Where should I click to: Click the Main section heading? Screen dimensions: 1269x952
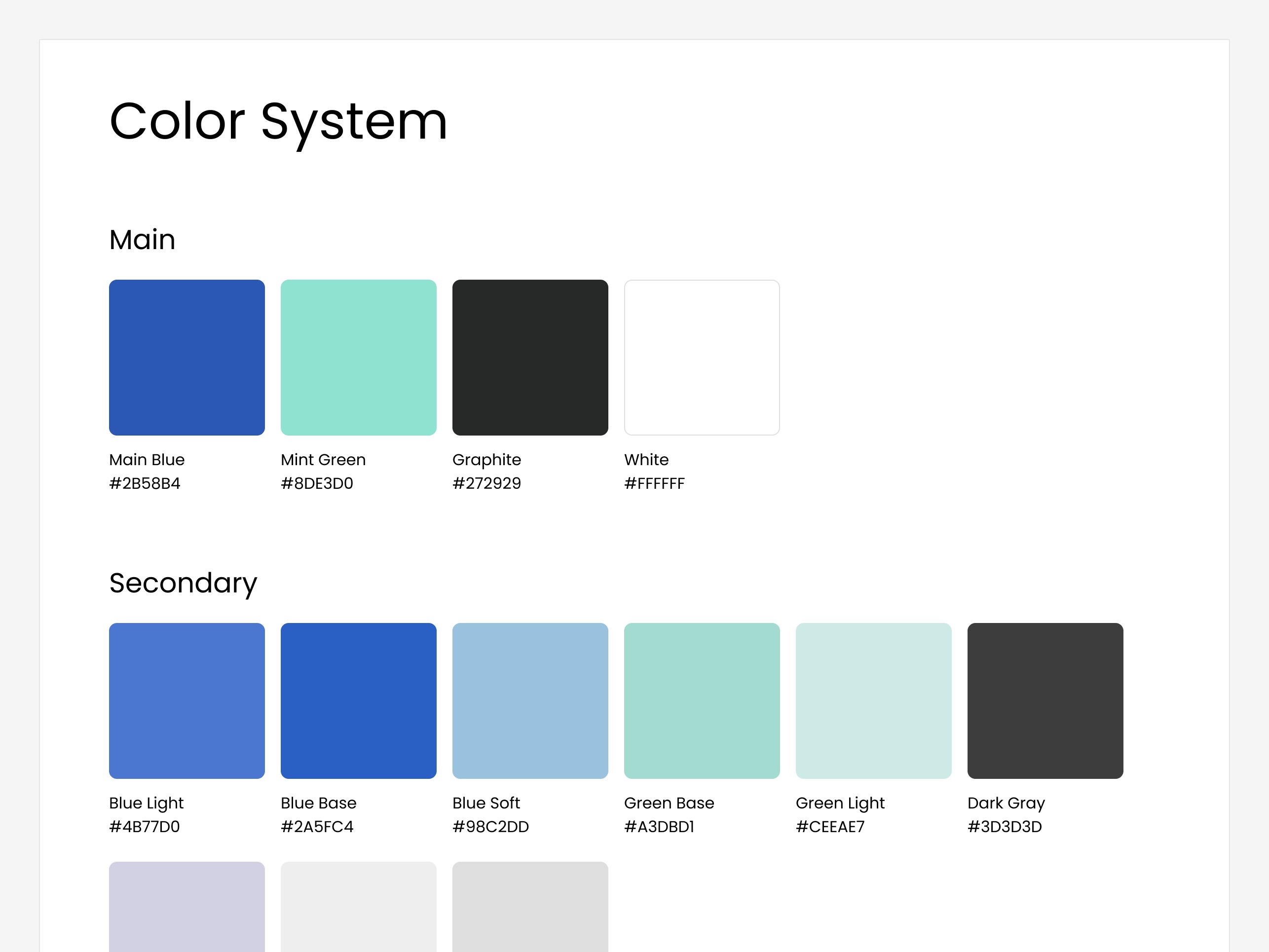pos(142,240)
